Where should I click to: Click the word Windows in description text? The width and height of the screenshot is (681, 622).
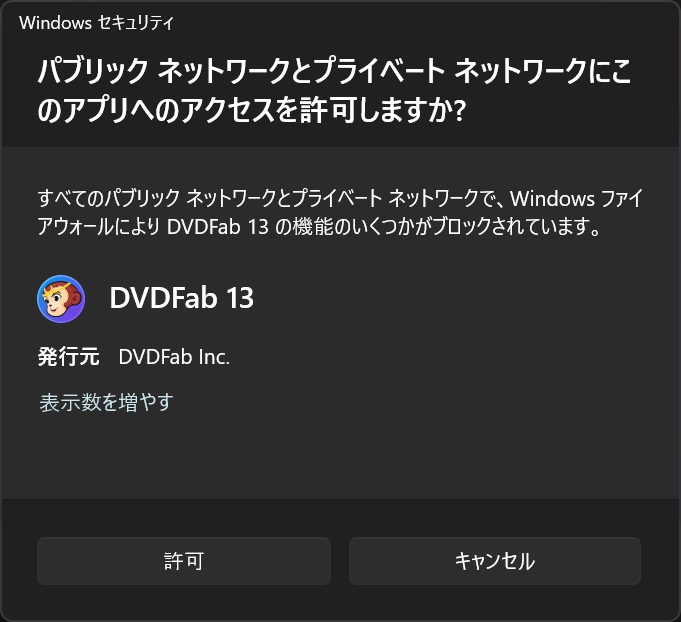[552, 199]
